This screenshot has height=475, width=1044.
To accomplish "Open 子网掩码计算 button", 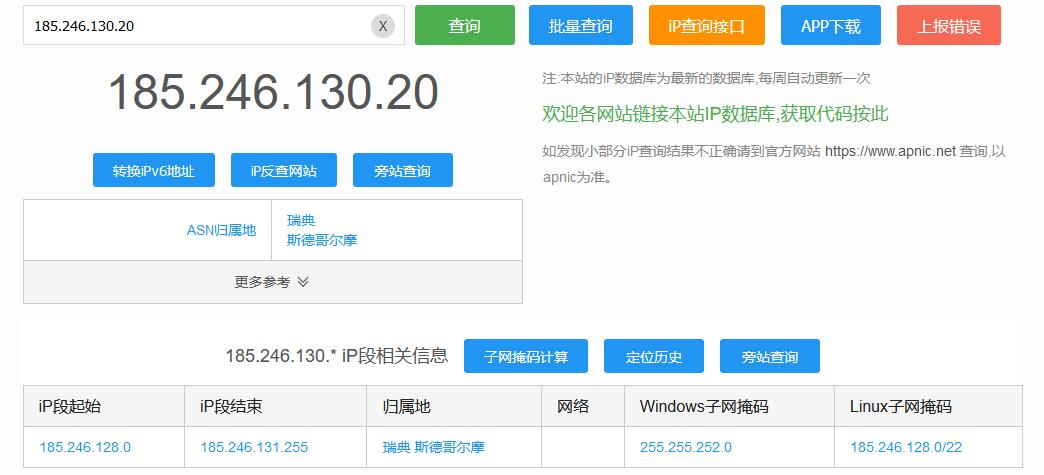I will (x=526, y=356).
